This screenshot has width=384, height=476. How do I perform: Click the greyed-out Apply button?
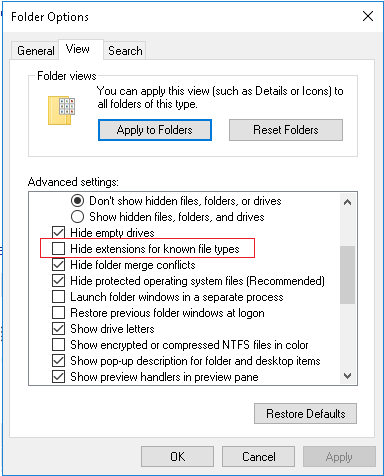coord(339,457)
